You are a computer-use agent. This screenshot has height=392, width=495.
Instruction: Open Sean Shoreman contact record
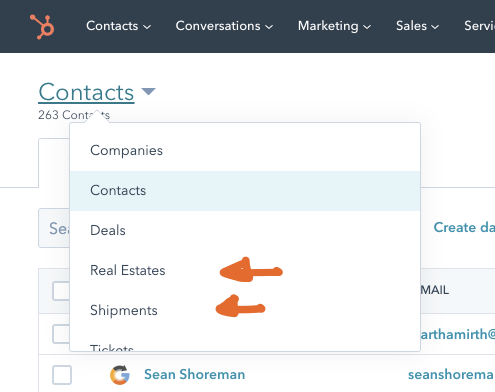[x=195, y=374]
